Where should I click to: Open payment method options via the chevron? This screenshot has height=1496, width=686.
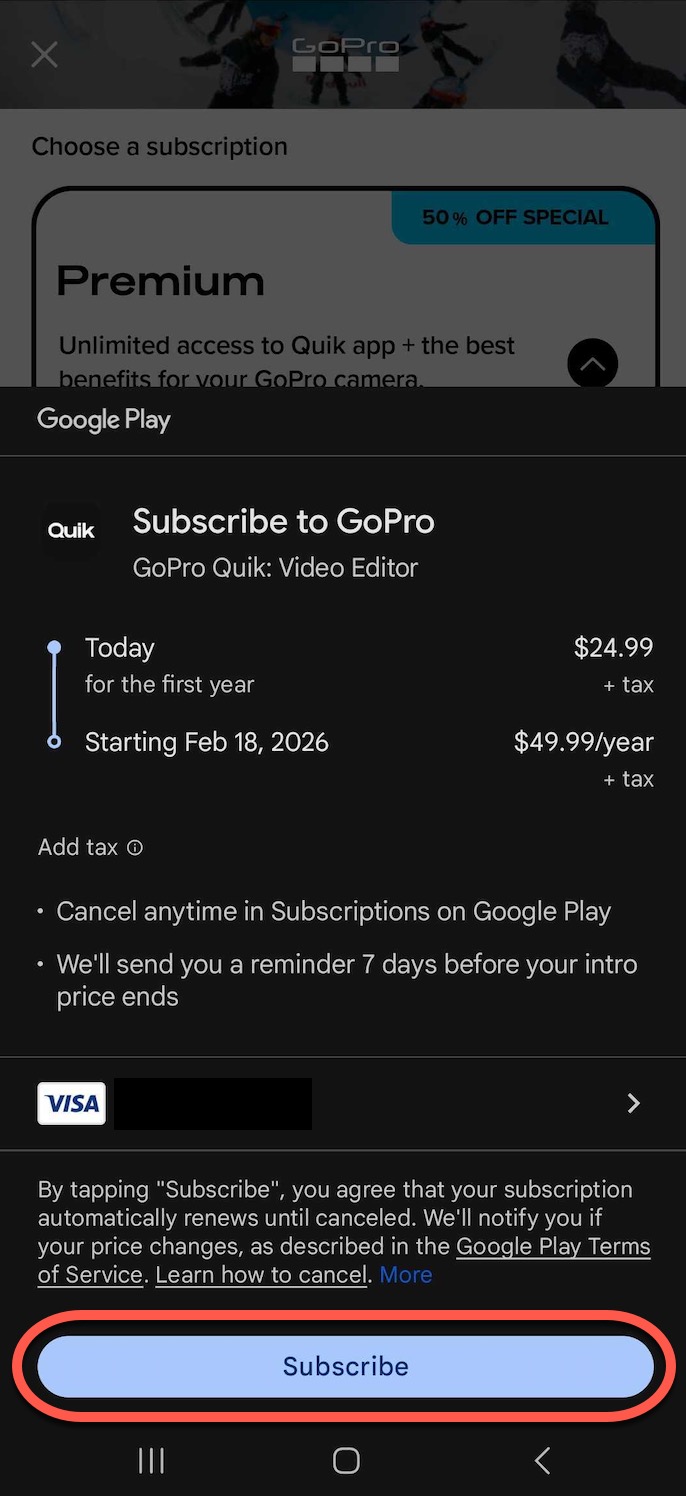[633, 1103]
